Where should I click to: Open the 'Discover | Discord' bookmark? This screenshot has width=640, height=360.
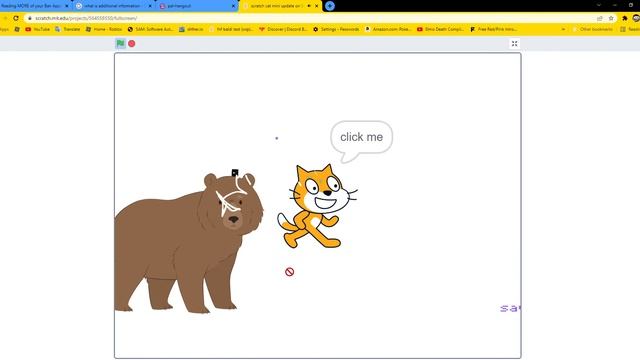283,29
